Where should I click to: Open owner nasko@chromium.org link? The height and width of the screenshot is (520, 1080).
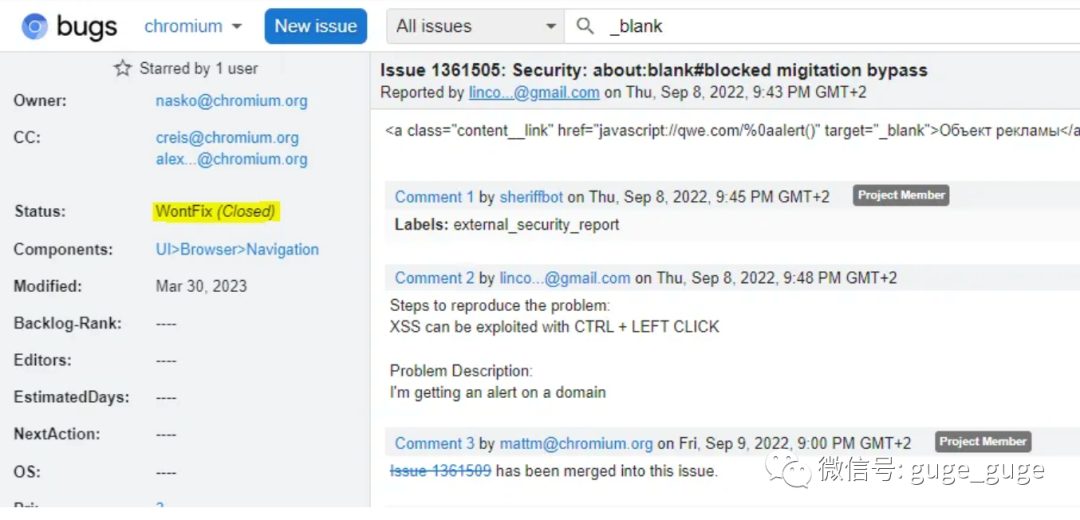[x=231, y=101]
